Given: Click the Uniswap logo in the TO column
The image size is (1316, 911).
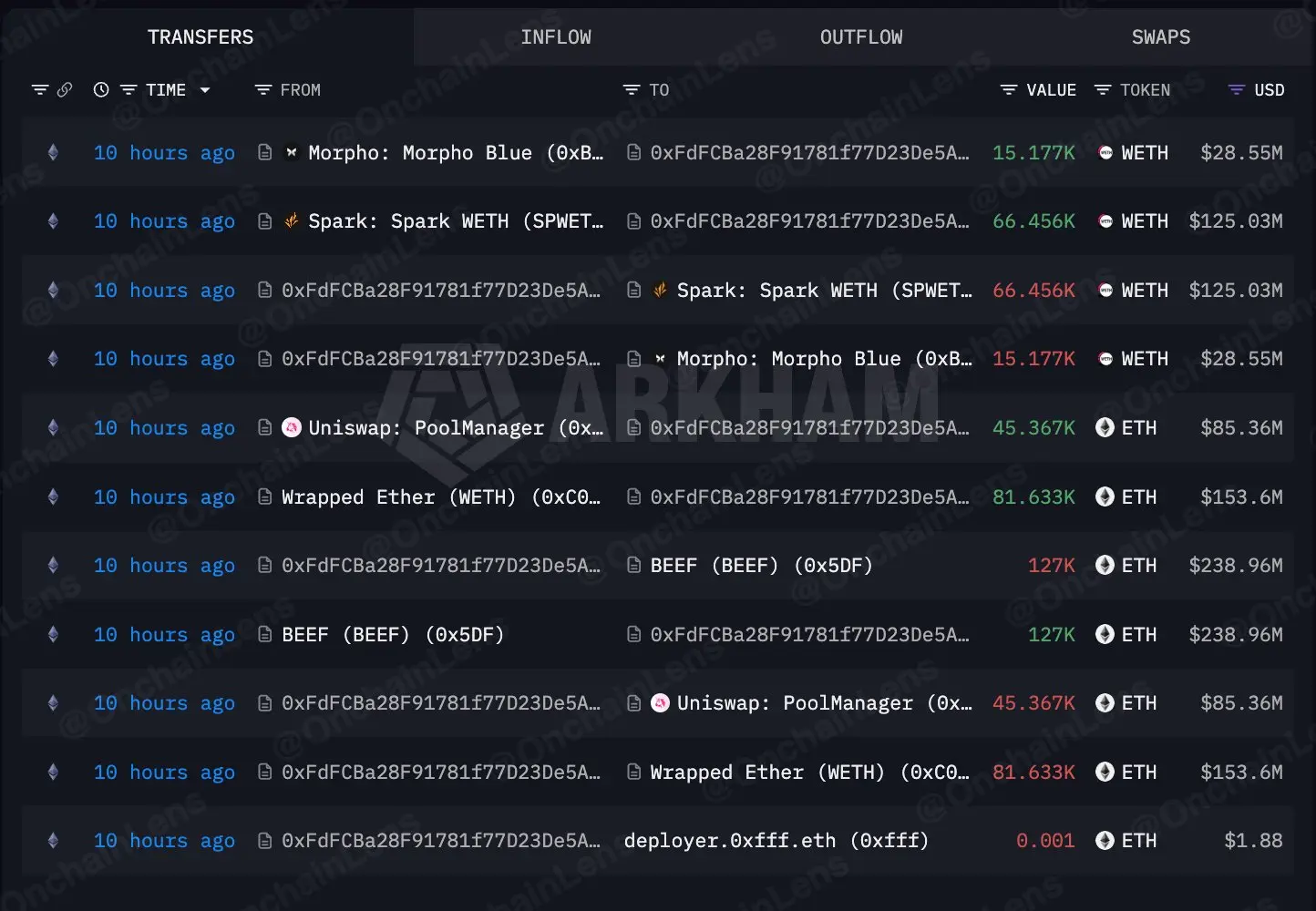Looking at the screenshot, I should (x=661, y=703).
